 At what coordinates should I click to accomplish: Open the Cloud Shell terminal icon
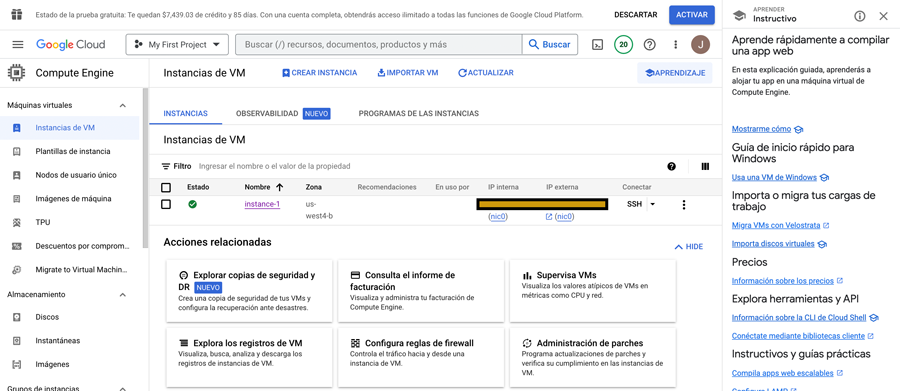[x=598, y=45]
